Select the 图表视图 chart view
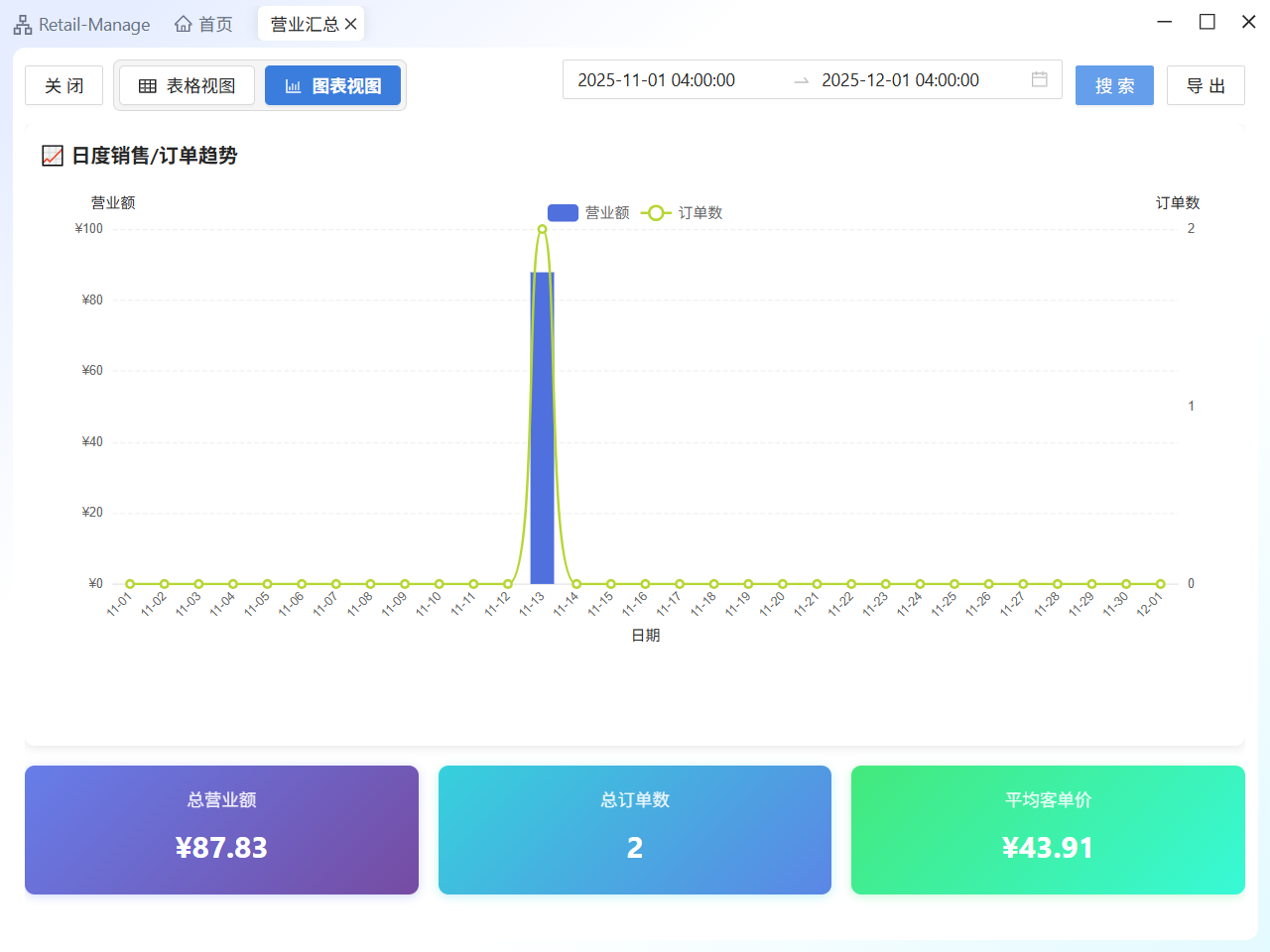 click(x=332, y=86)
